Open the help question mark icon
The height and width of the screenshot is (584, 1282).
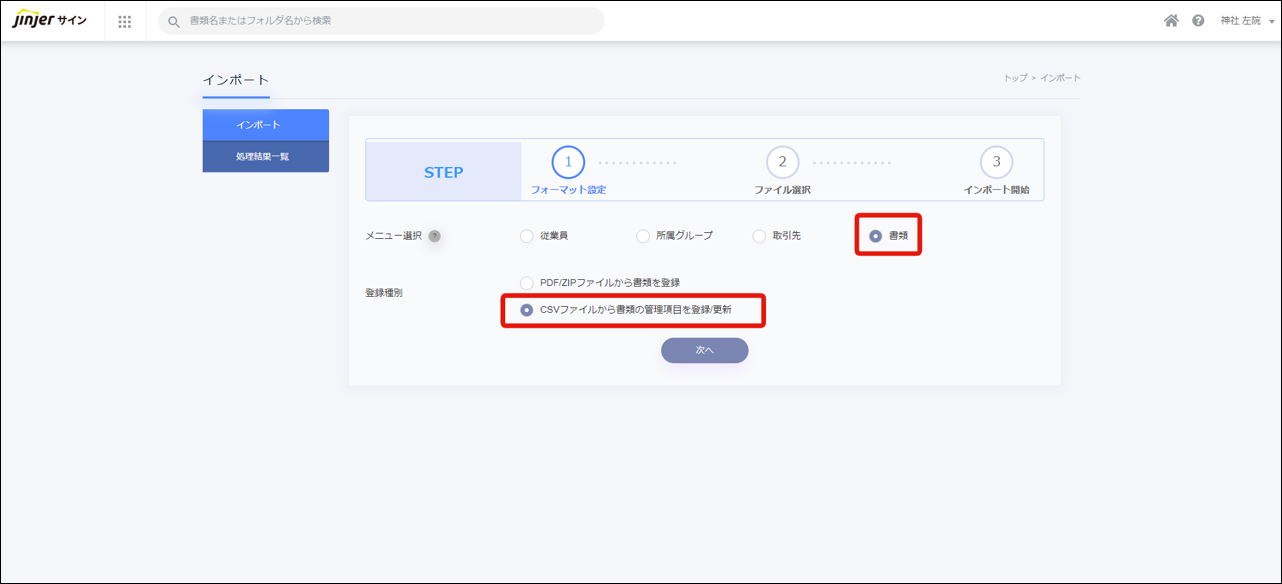tap(1198, 21)
